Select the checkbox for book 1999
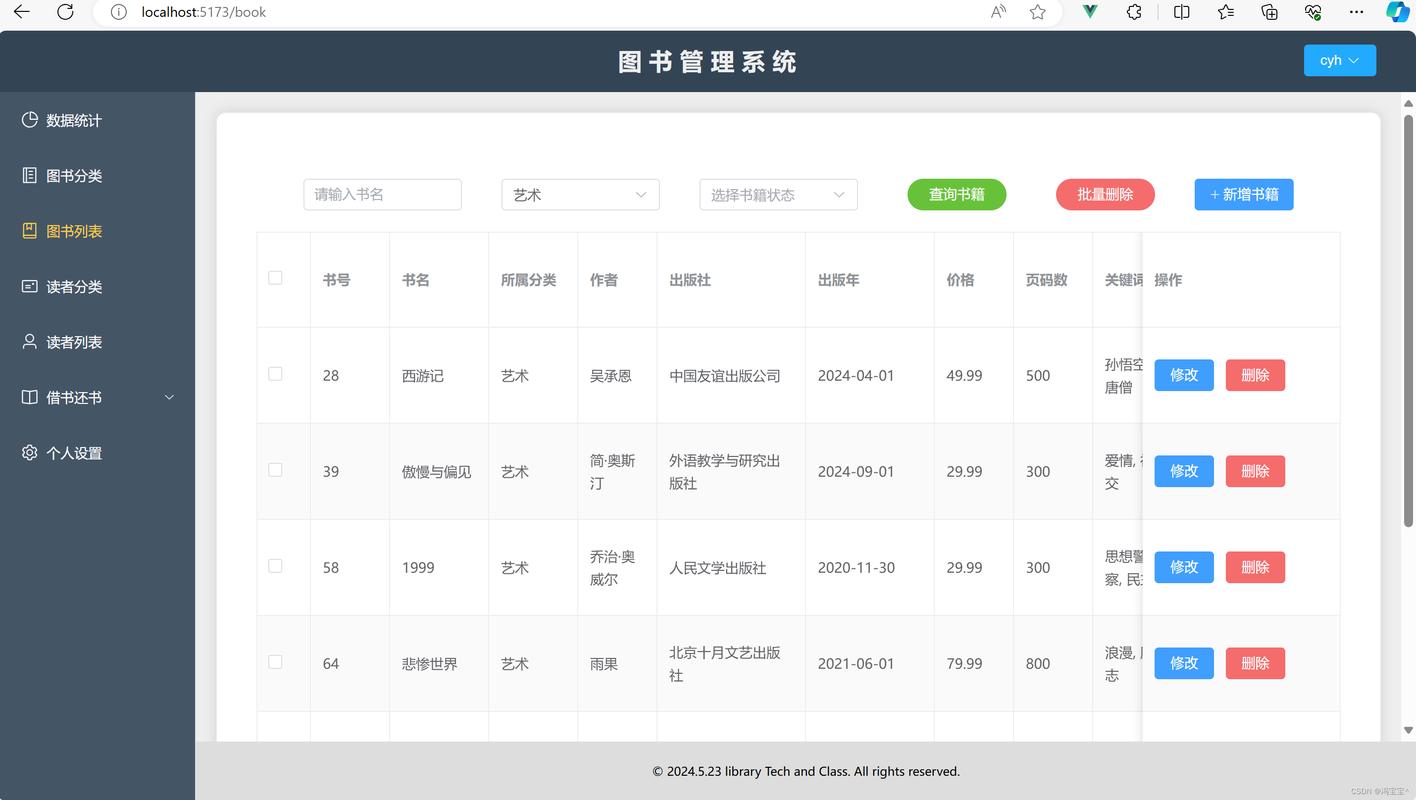This screenshot has height=800, width=1416. tap(275, 565)
